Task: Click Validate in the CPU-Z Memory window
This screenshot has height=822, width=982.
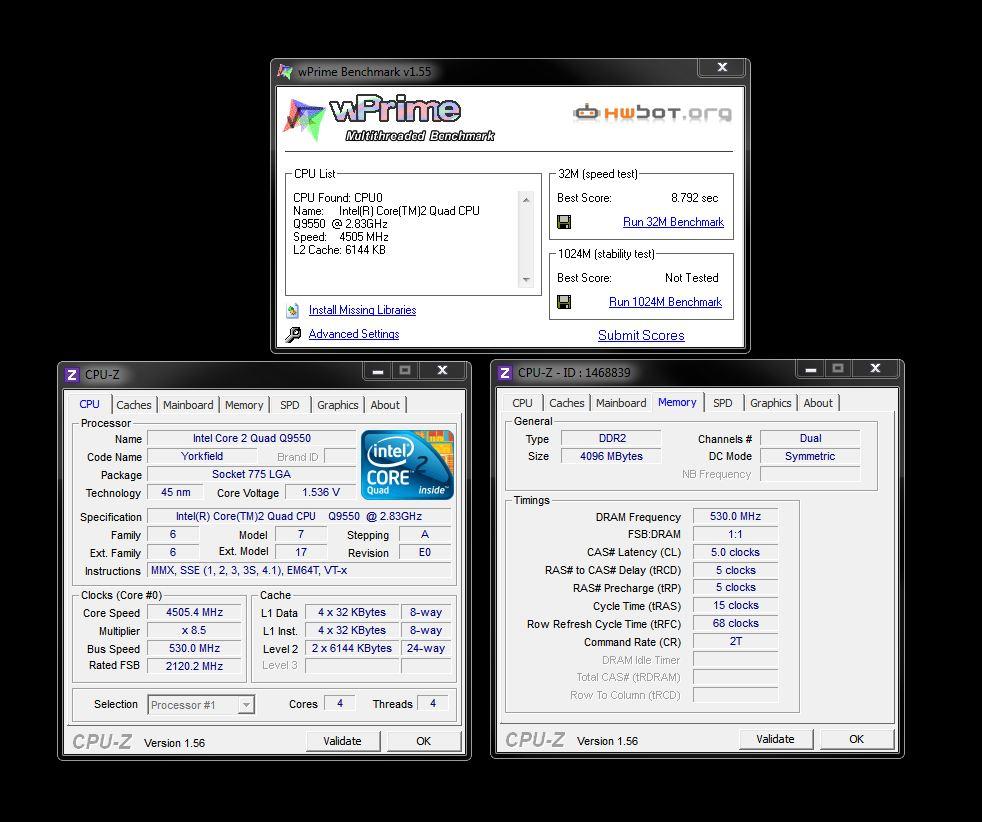Action: (x=775, y=739)
